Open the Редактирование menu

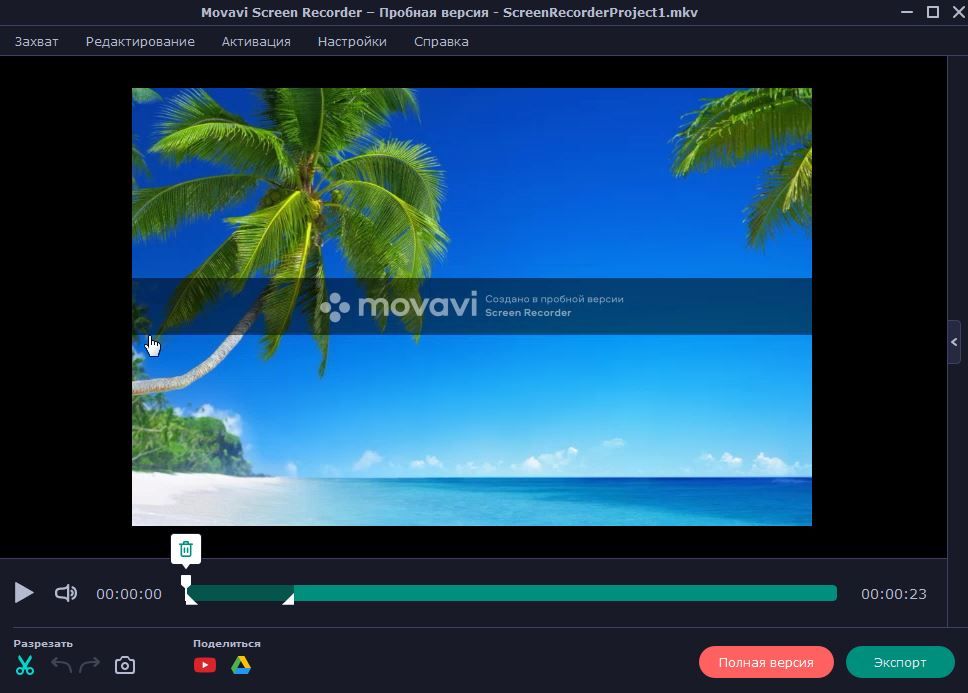(140, 41)
